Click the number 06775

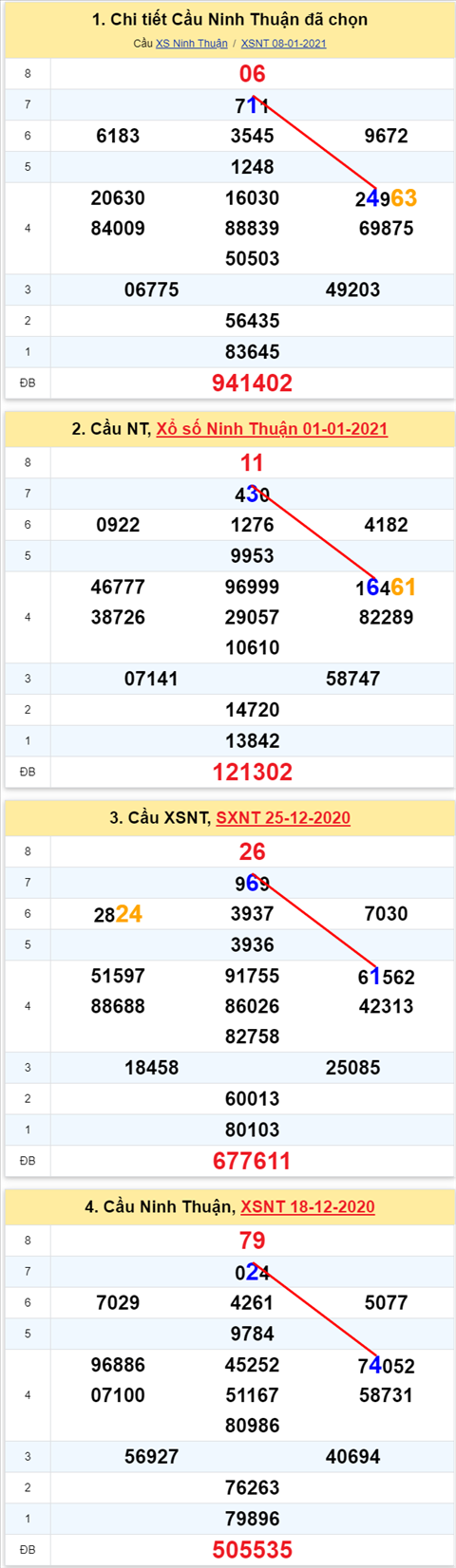pos(152,290)
